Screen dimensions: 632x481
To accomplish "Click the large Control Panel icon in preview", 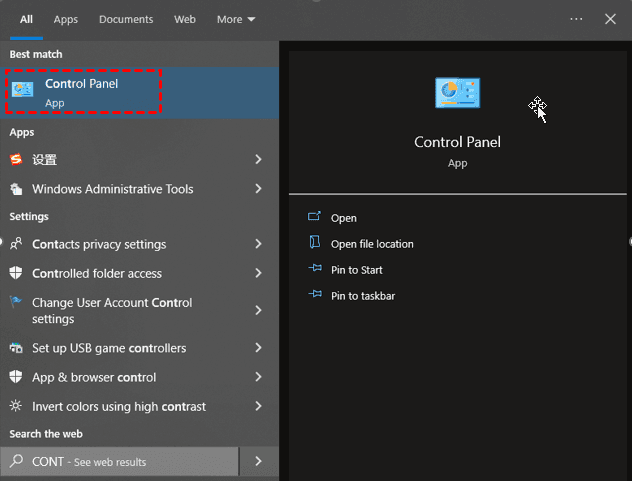I will (457, 93).
